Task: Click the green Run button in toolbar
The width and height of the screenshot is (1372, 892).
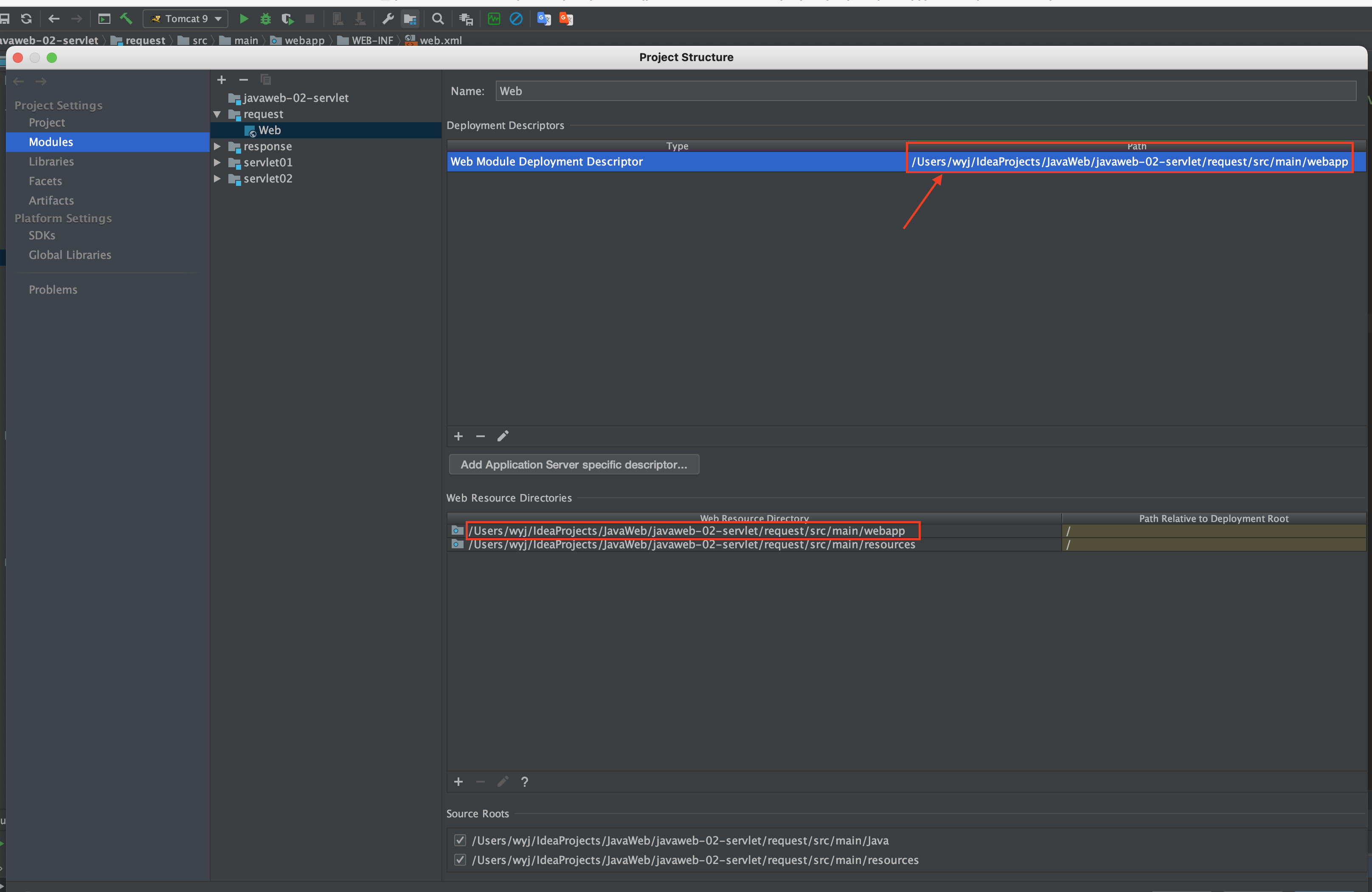Action: point(244,19)
